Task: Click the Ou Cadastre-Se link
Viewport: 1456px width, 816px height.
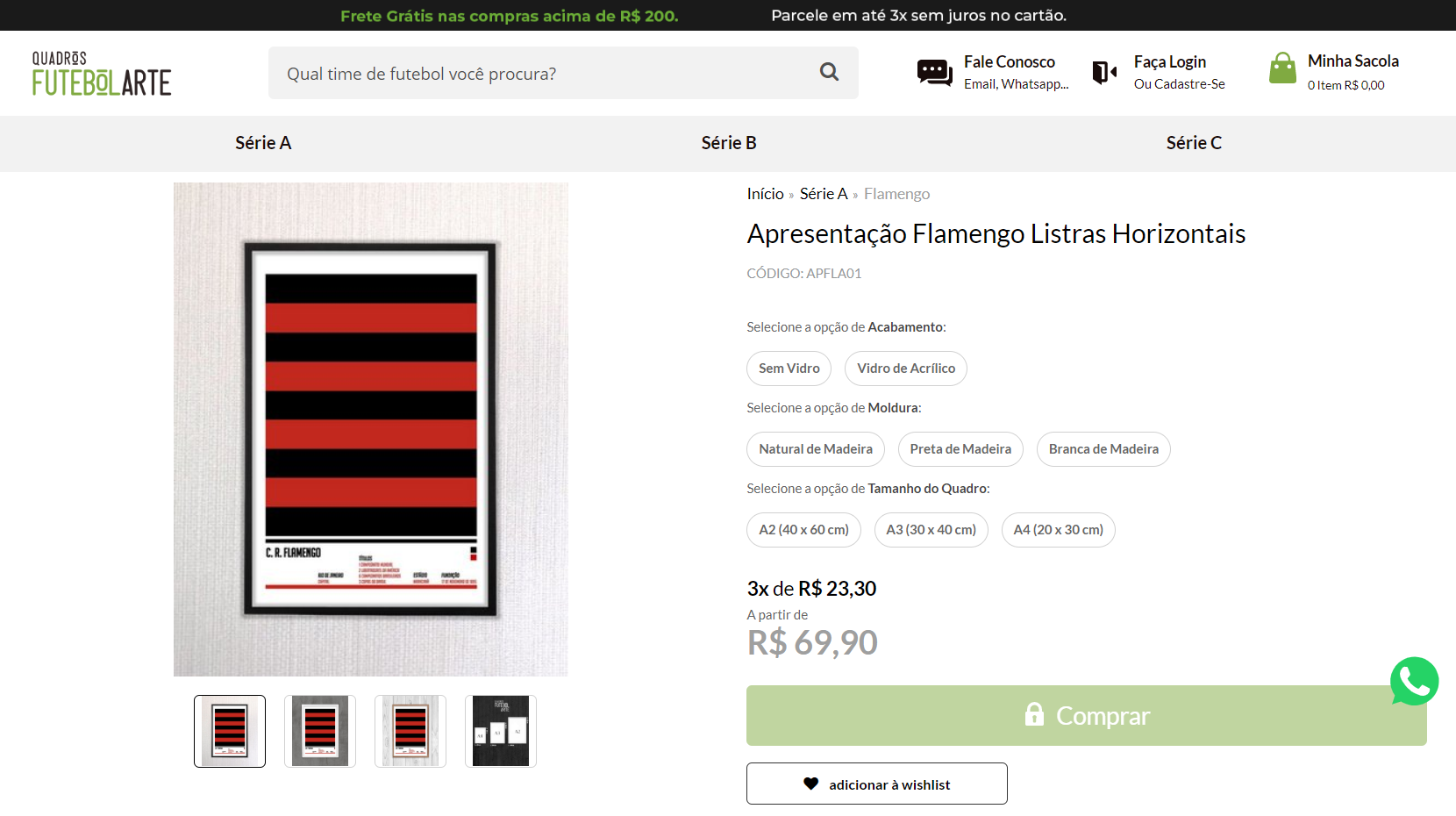Action: tap(1179, 84)
